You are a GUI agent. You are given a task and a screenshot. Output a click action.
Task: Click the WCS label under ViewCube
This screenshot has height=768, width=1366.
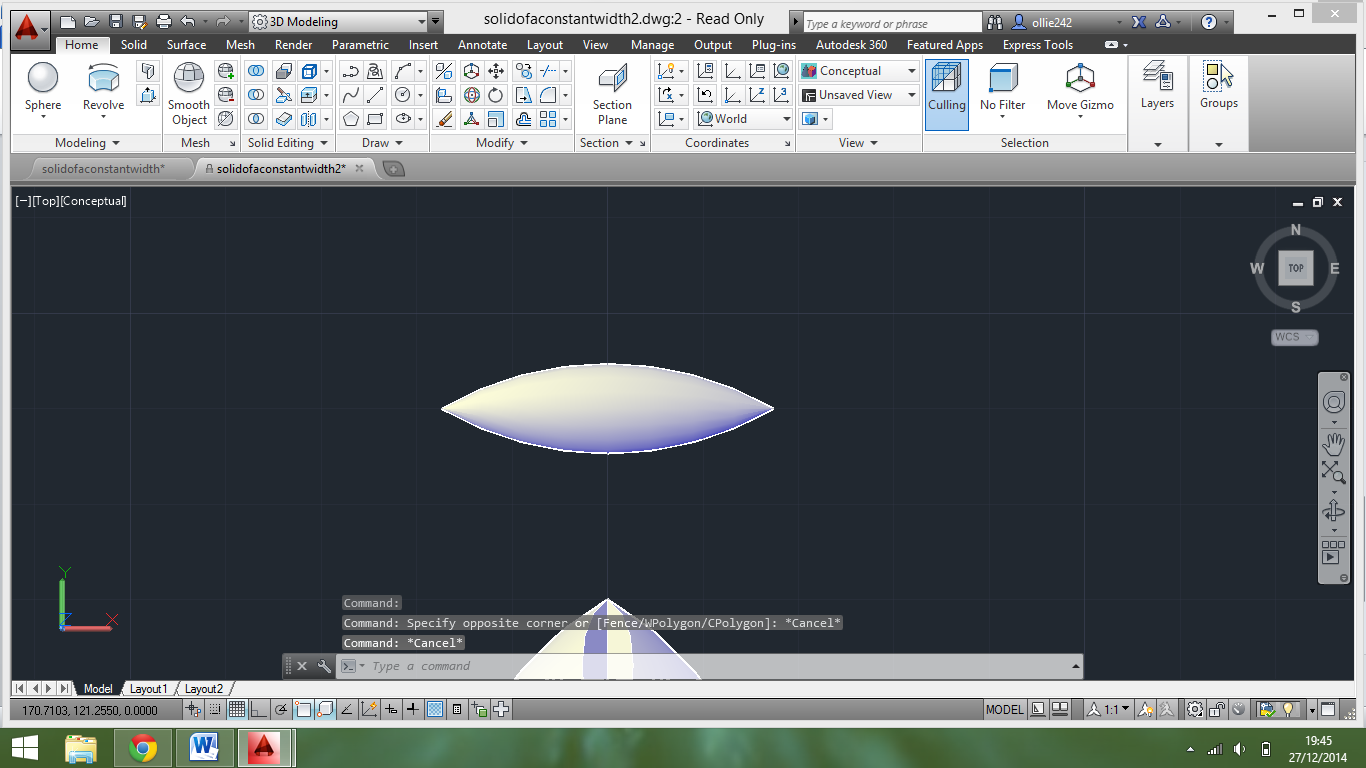(x=1294, y=337)
